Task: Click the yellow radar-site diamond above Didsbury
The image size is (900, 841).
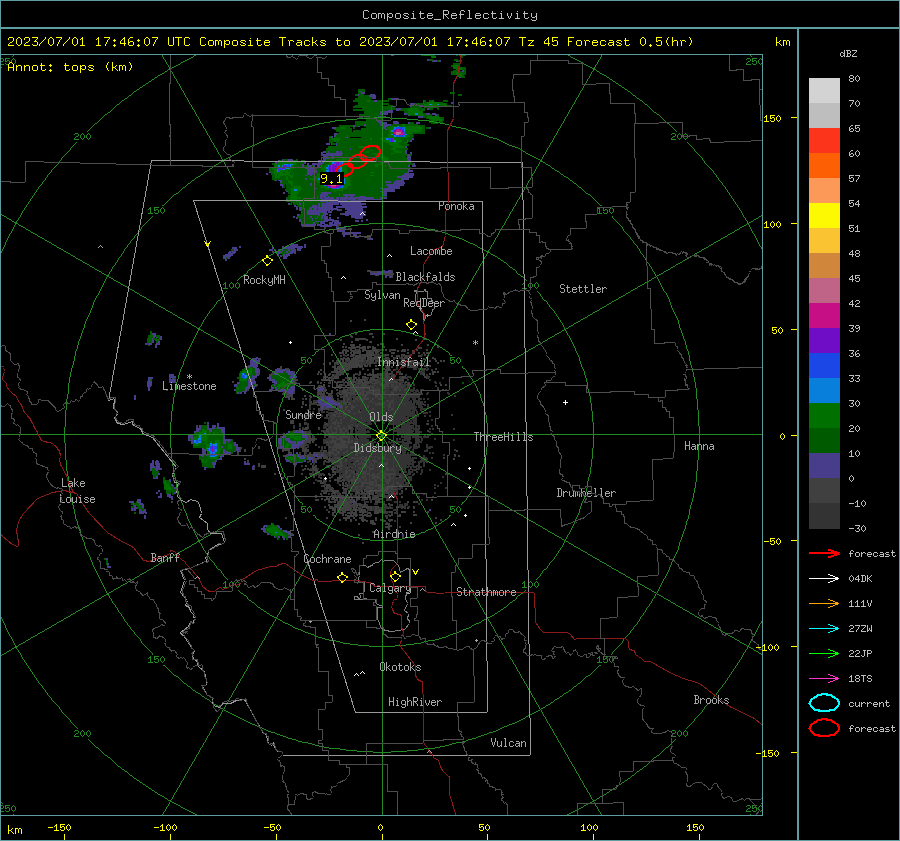Action: click(x=382, y=435)
